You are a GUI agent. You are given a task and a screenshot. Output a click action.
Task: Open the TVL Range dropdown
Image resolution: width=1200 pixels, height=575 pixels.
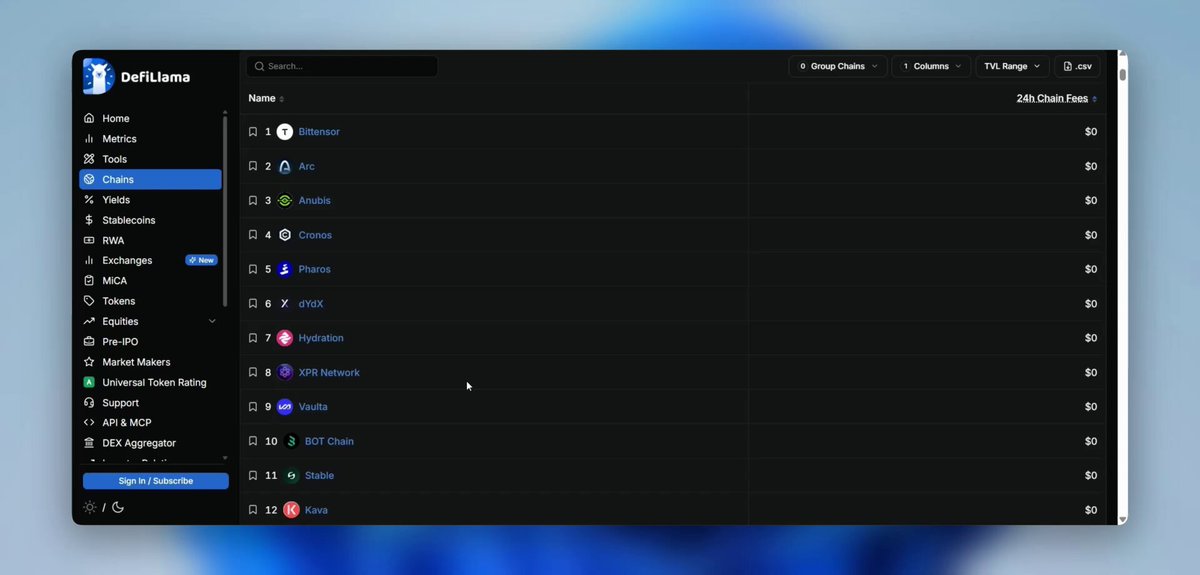pos(1011,66)
